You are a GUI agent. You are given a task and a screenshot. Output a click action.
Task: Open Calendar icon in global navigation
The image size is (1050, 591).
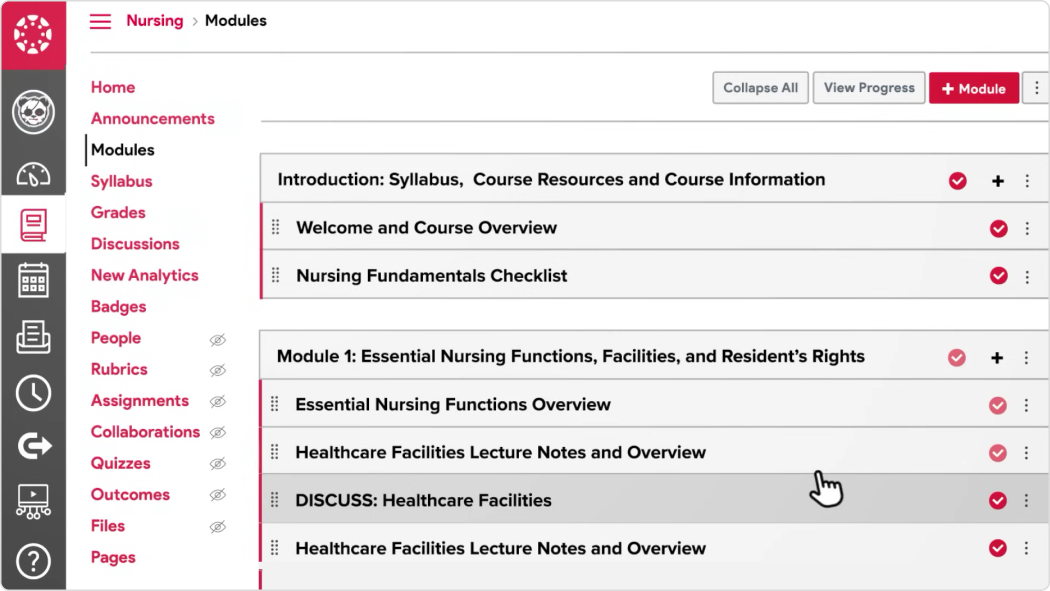tap(33, 280)
